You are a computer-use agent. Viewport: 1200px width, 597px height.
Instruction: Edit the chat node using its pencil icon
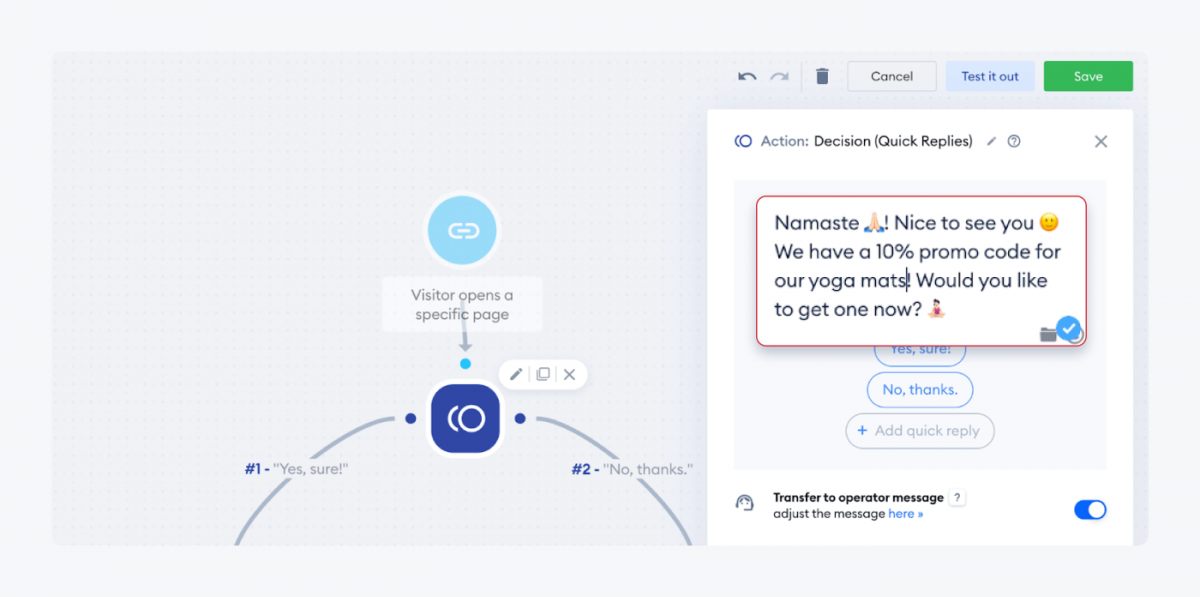(x=515, y=374)
